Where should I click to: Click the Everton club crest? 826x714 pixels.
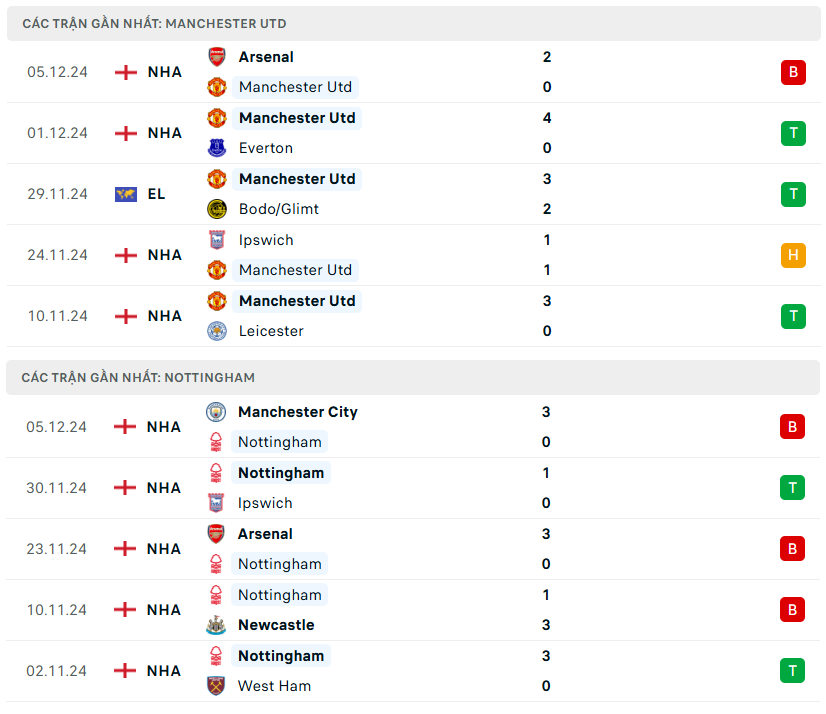pos(216,148)
